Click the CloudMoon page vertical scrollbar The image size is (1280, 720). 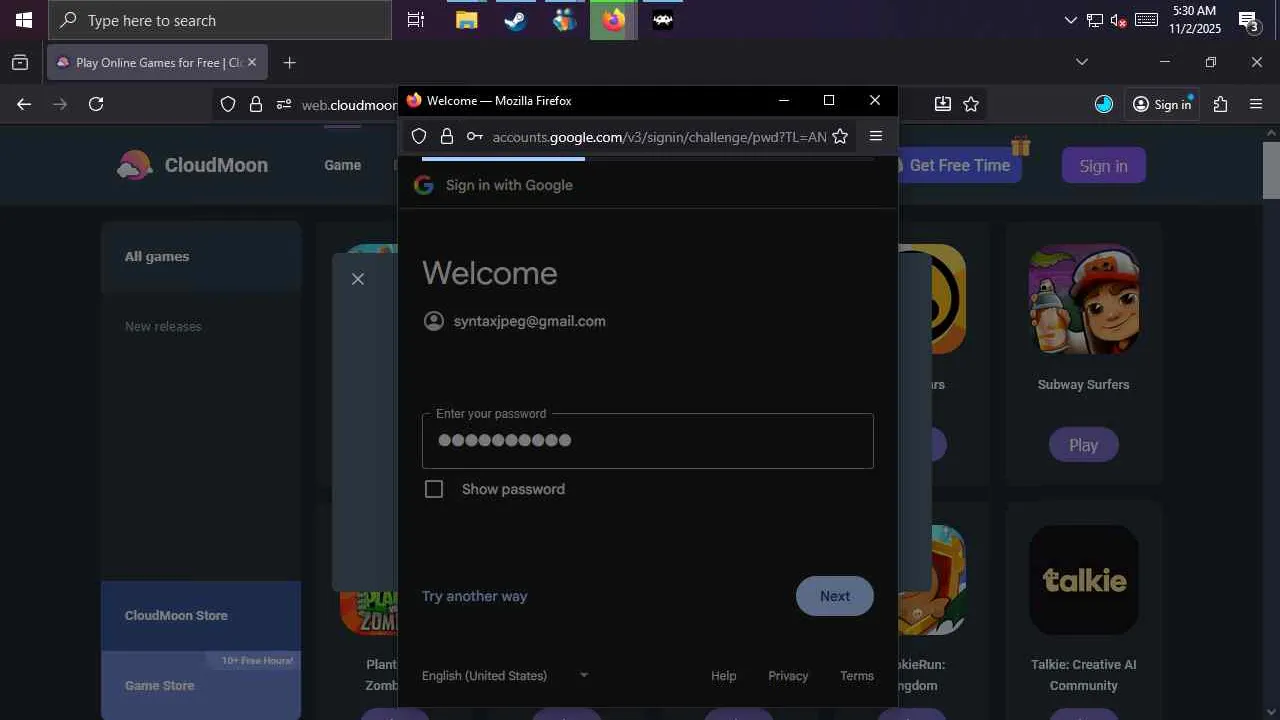click(1271, 170)
